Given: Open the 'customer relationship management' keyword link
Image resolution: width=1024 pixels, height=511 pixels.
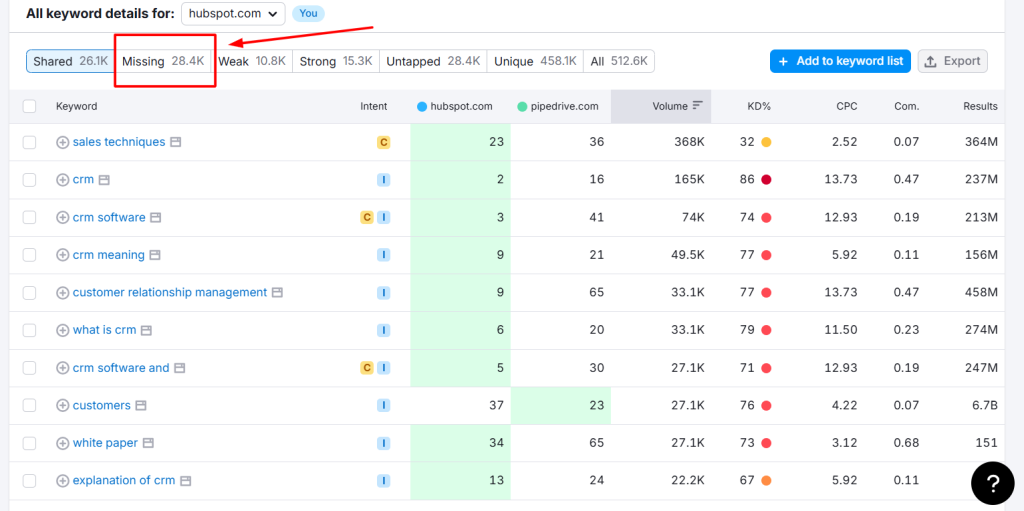Looking at the screenshot, I should [x=170, y=292].
